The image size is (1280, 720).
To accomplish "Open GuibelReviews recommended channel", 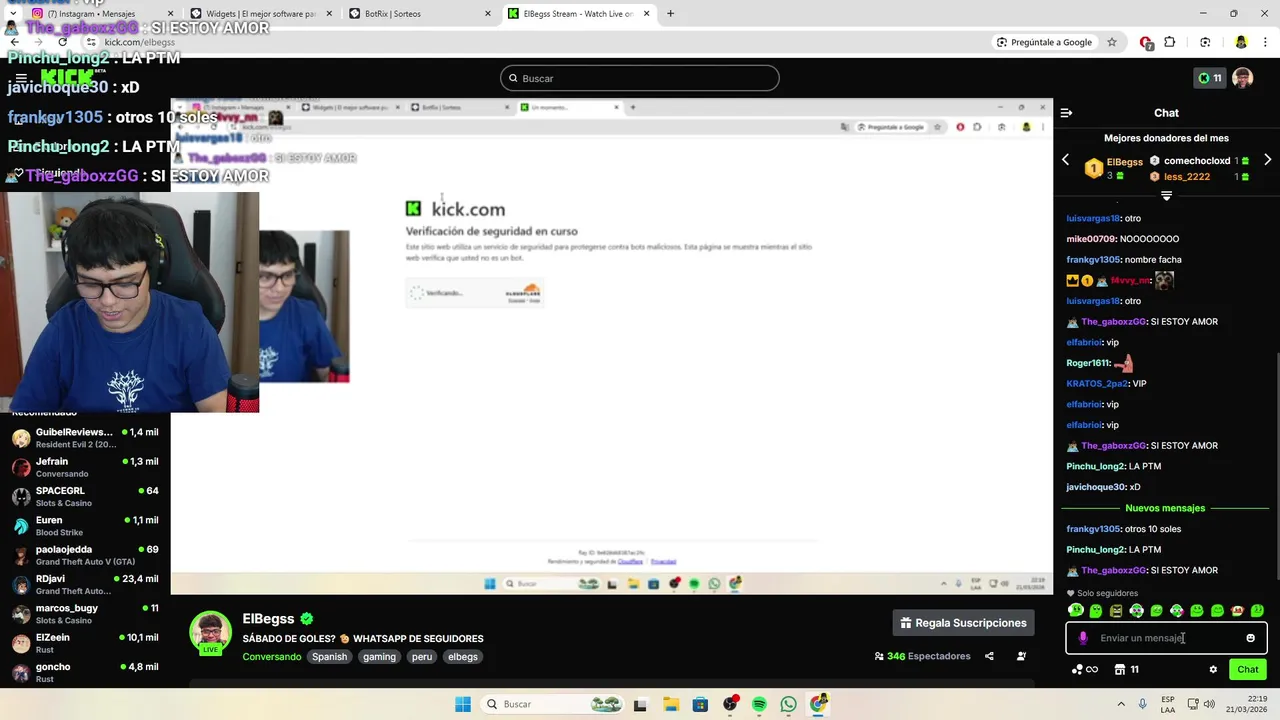I will 85,438.
